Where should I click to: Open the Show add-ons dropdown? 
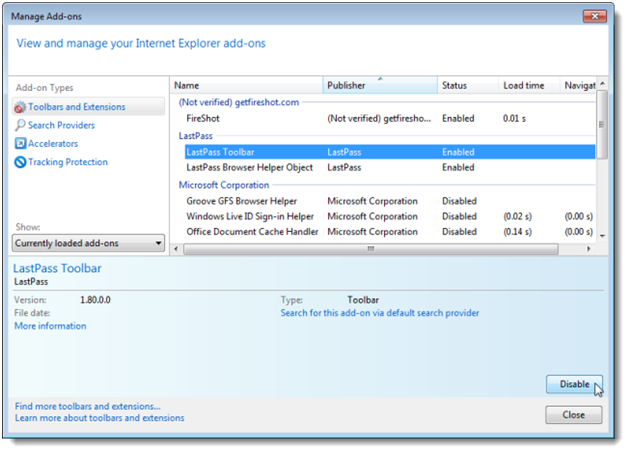[x=88, y=243]
